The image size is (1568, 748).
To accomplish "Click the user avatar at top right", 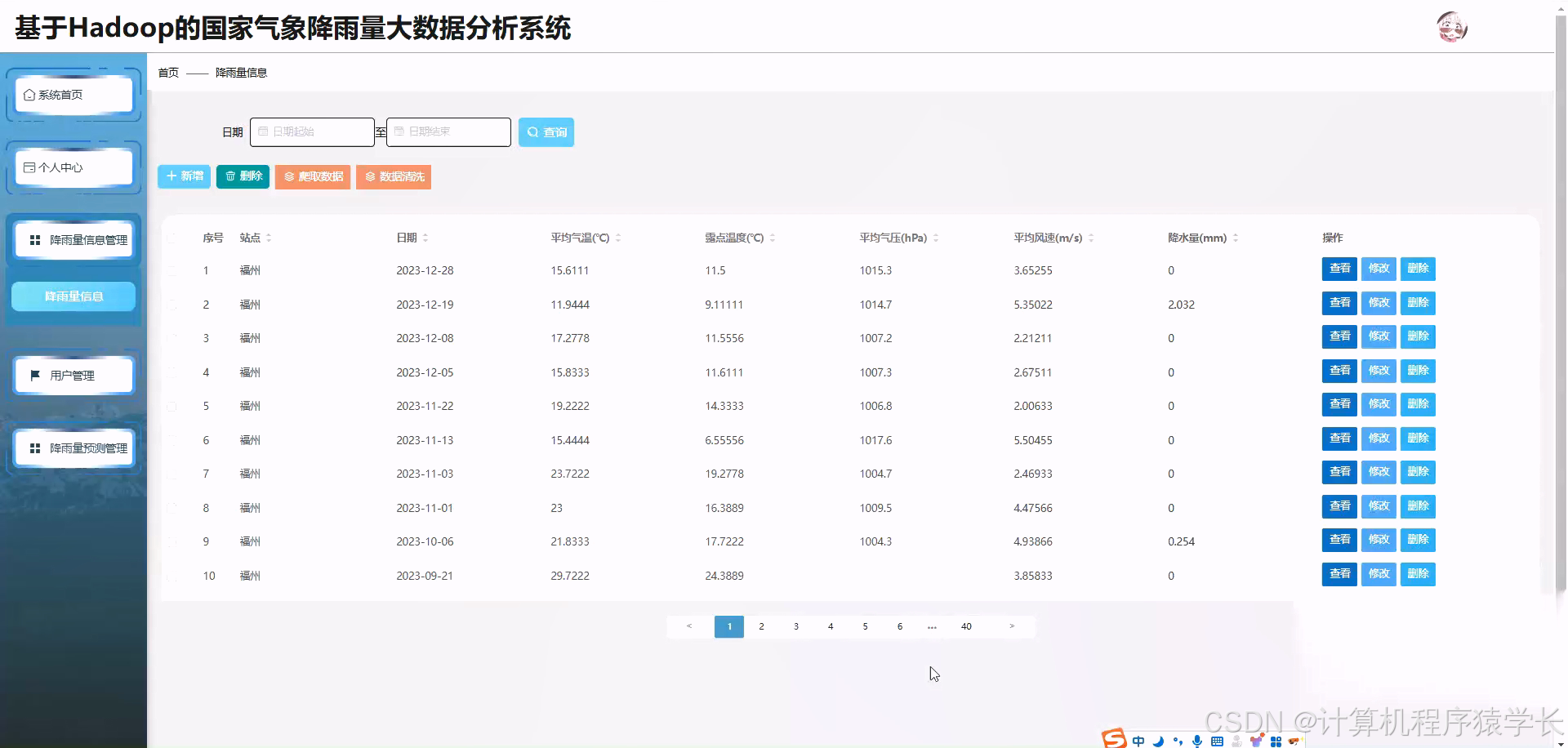I will pyautogui.click(x=1452, y=26).
